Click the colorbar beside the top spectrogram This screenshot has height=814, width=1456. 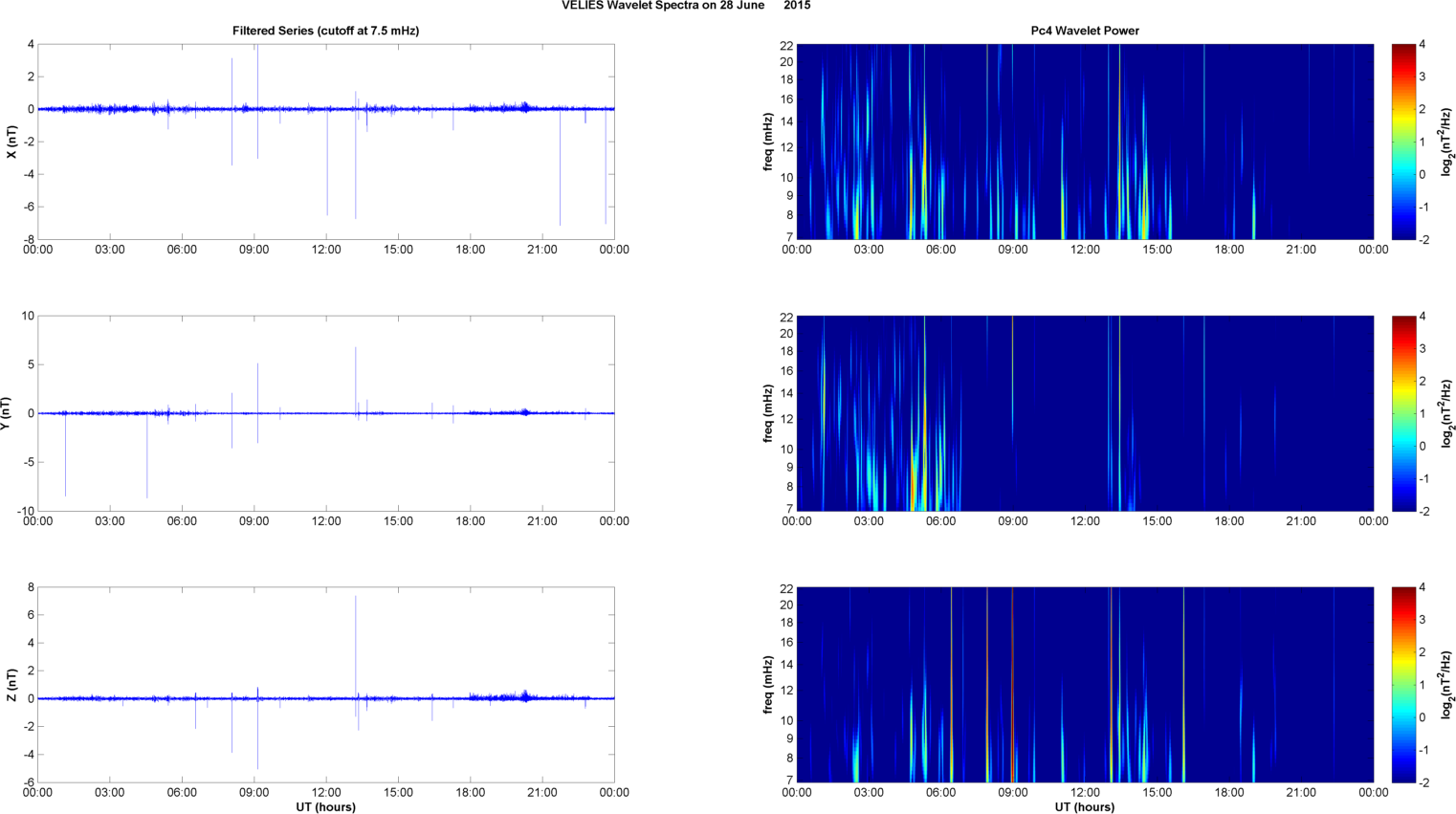click(1402, 142)
